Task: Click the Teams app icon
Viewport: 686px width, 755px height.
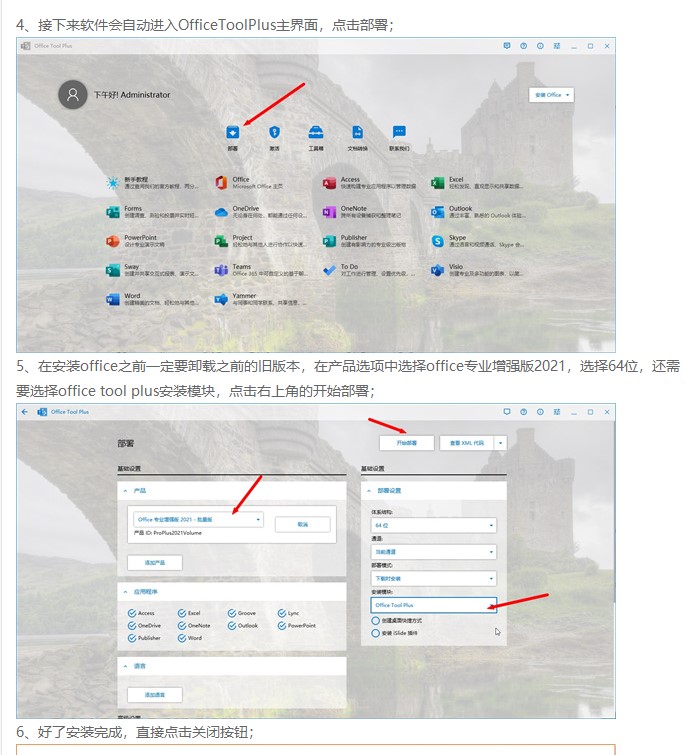Action: (x=221, y=270)
